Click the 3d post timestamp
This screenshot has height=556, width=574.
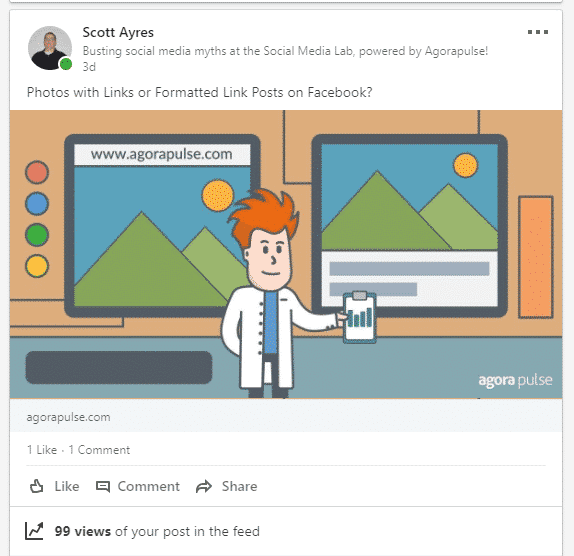click(89, 67)
